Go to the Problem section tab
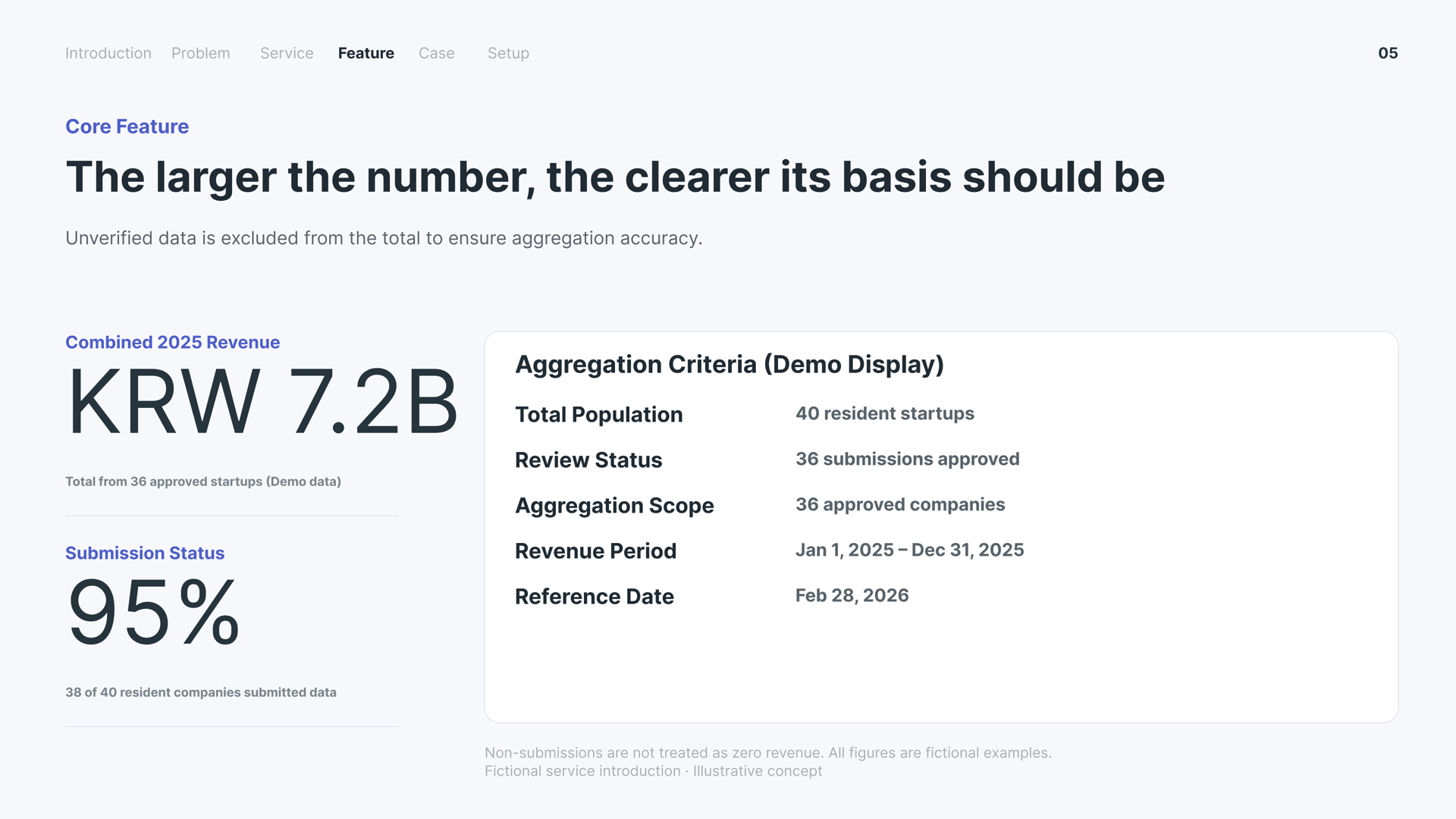Image resolution: width=1456 pixels, height=819 pixels. [200, 53]
